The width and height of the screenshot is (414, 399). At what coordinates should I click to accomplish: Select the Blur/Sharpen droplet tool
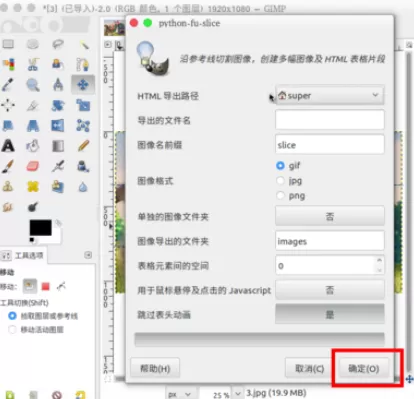coord(83,187)
